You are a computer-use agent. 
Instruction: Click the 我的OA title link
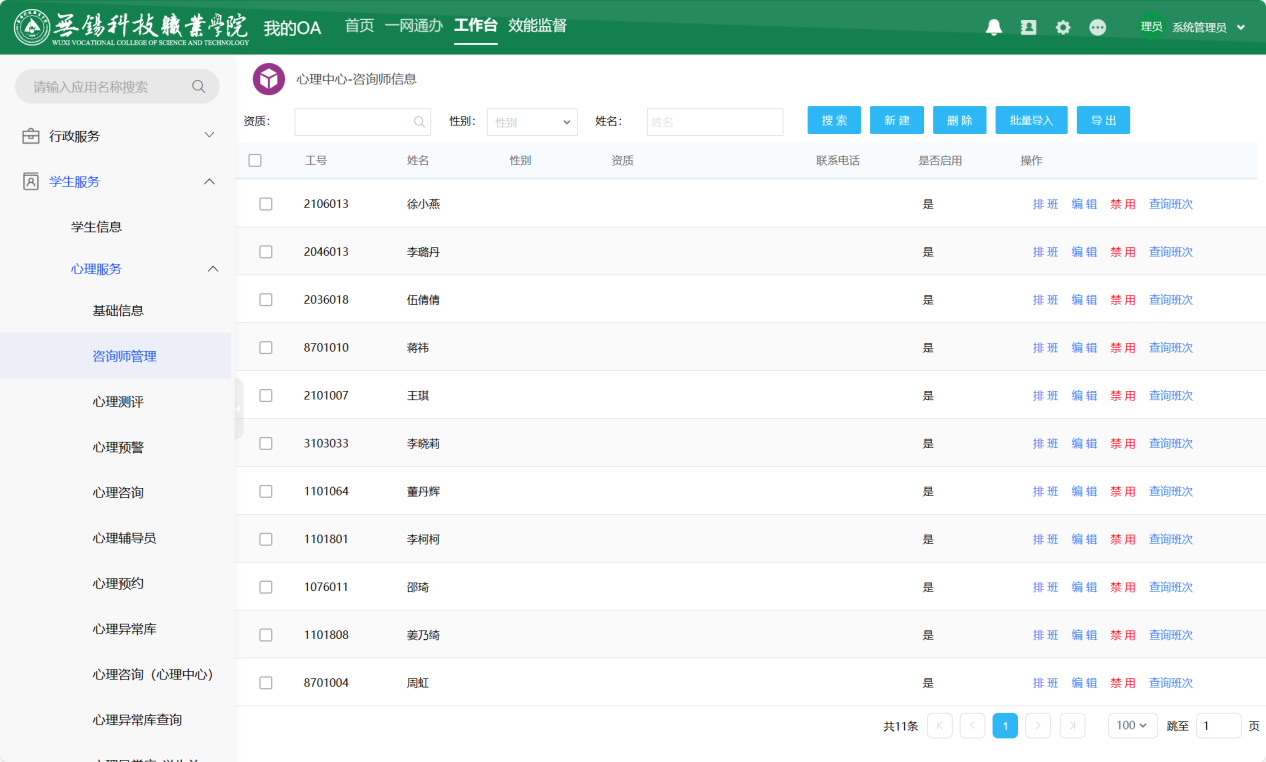292,28
